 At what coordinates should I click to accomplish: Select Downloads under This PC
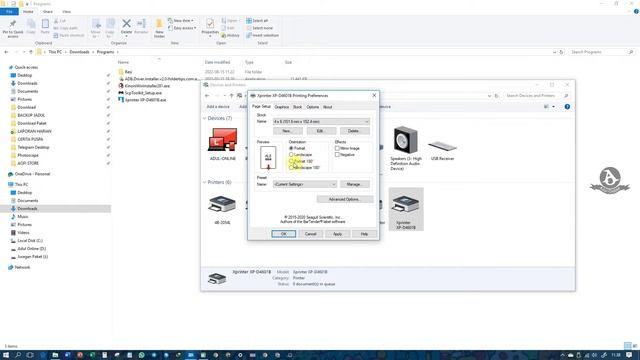(x=27, y=209)
